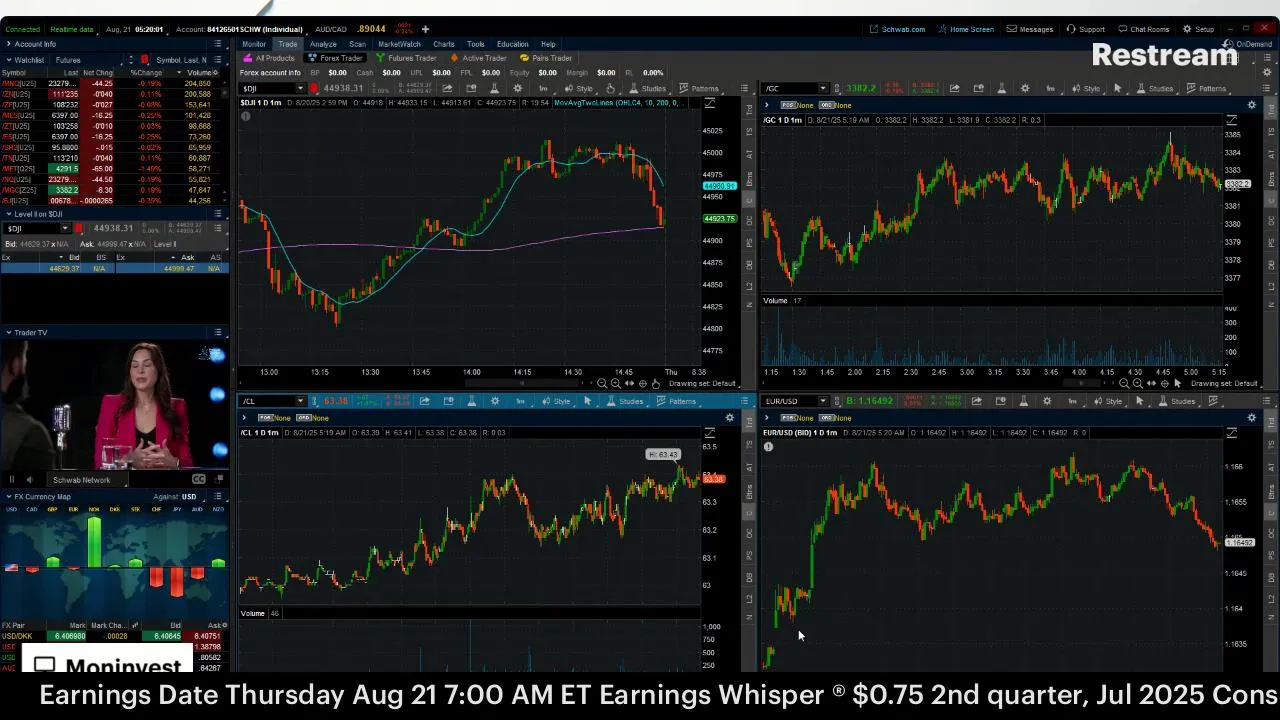The height and width of the screenshot is (720, 1280).
Task: Open the Futures watchlist dropdown
Action: point(88,60)
